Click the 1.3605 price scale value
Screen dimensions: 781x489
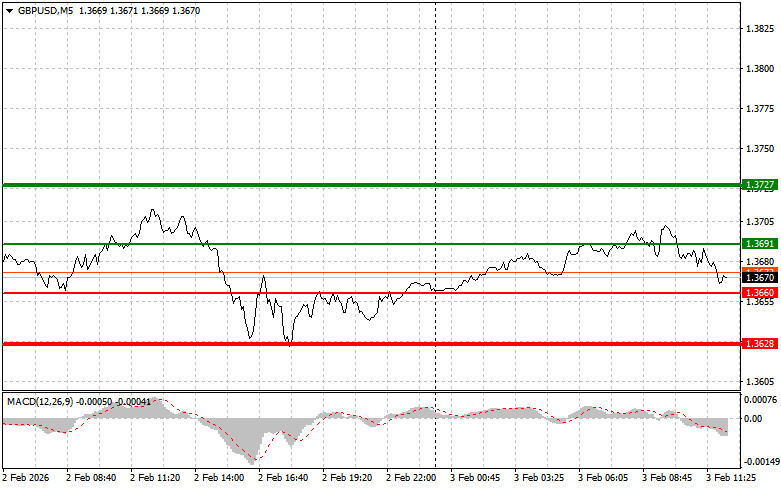(760, 382)
